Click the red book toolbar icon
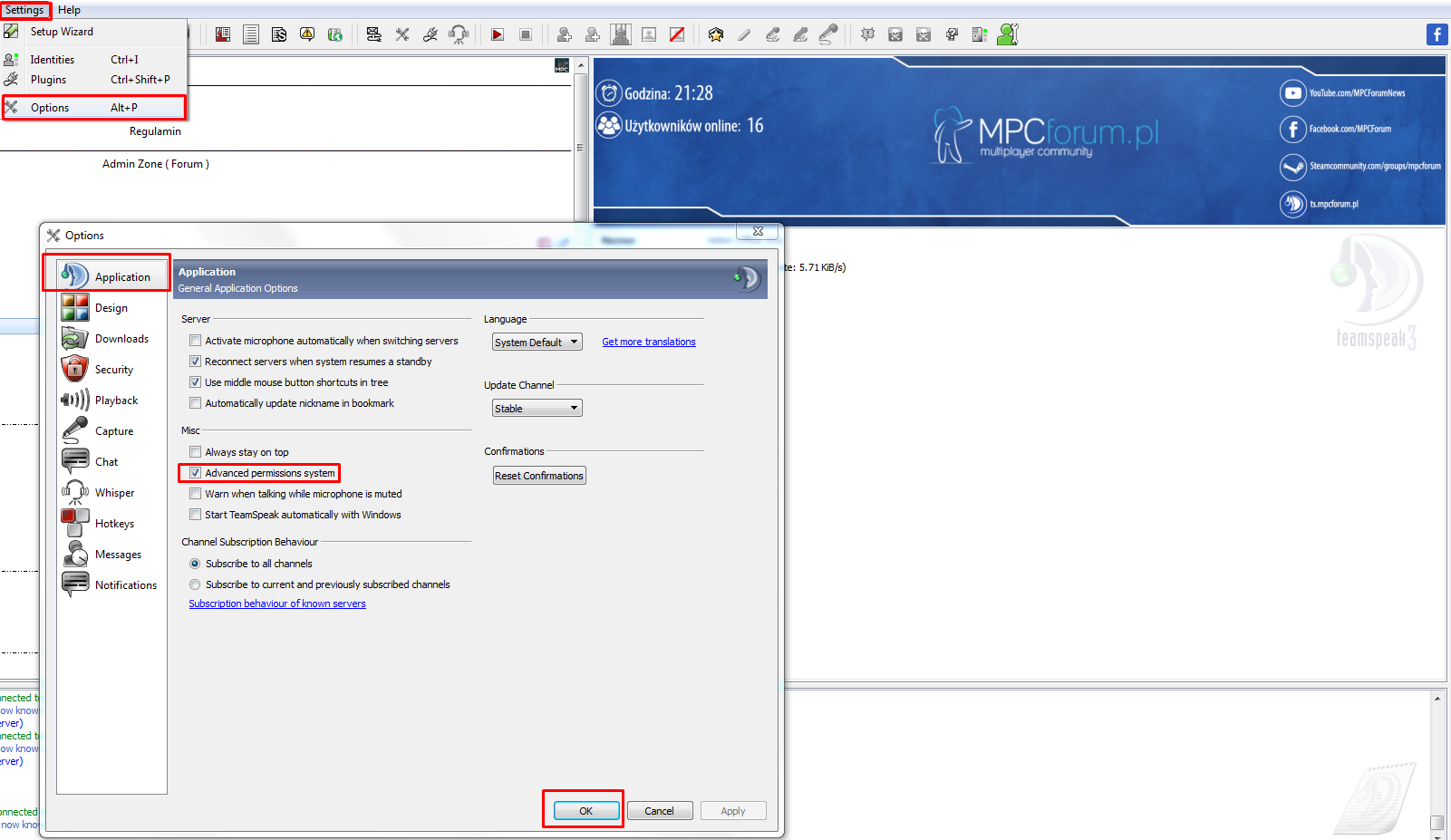Viewport: 1451px width, 840px height. (223, 34)
